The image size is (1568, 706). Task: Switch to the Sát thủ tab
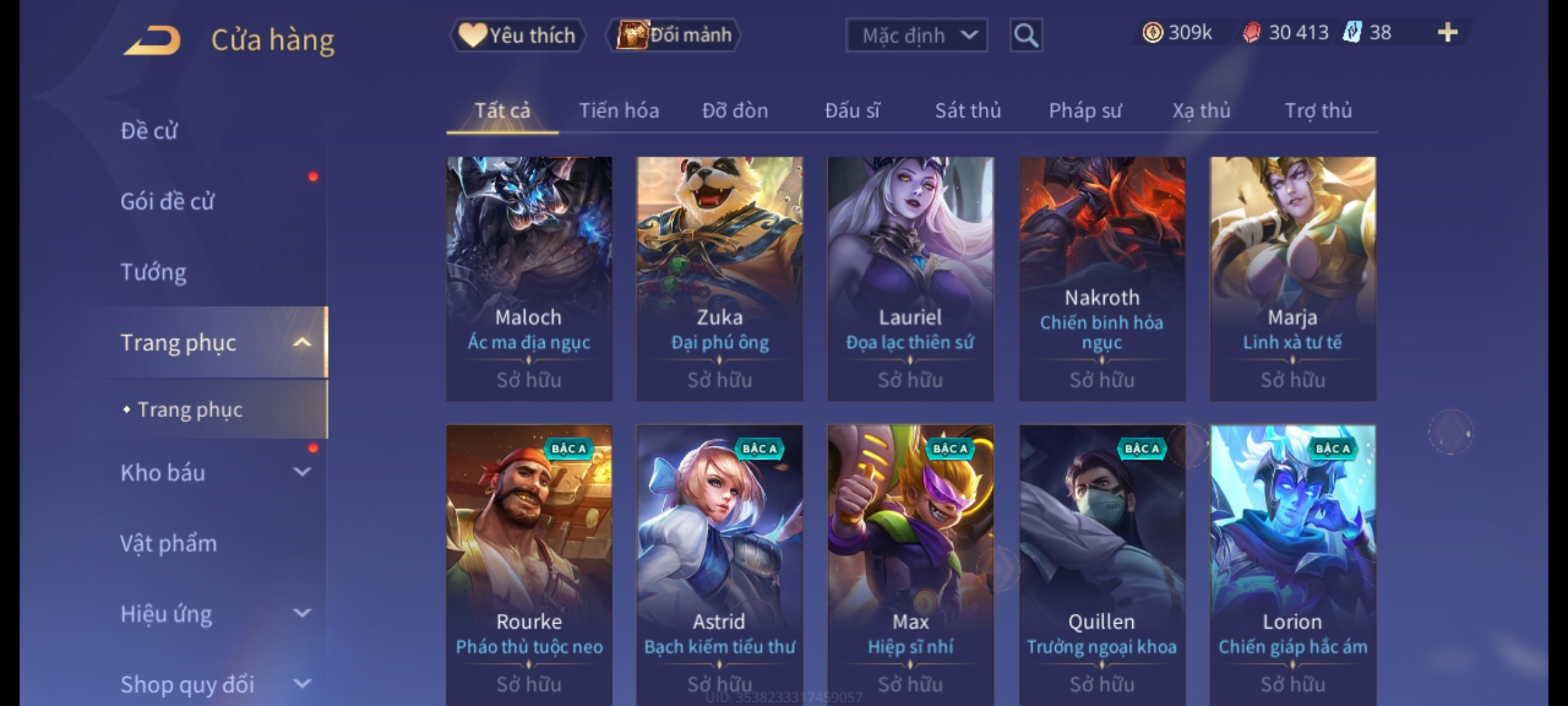coord(968,110)
